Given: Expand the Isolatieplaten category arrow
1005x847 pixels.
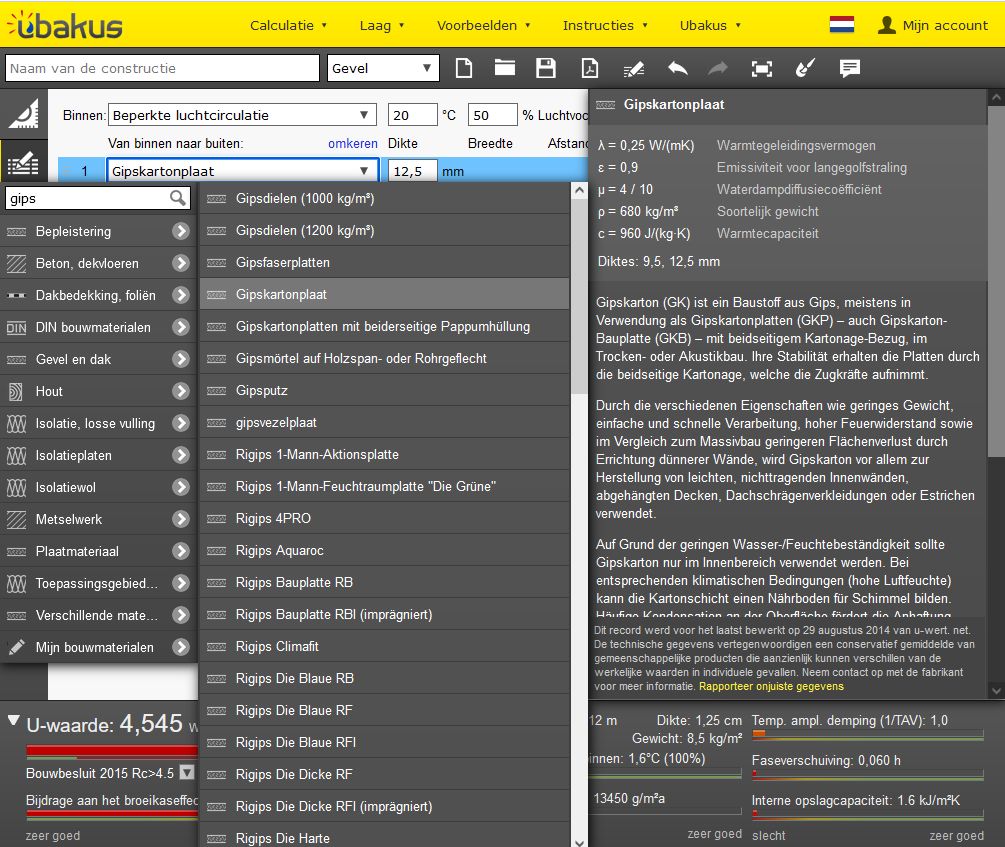Looking at the screenshot, I should [180, 455].
